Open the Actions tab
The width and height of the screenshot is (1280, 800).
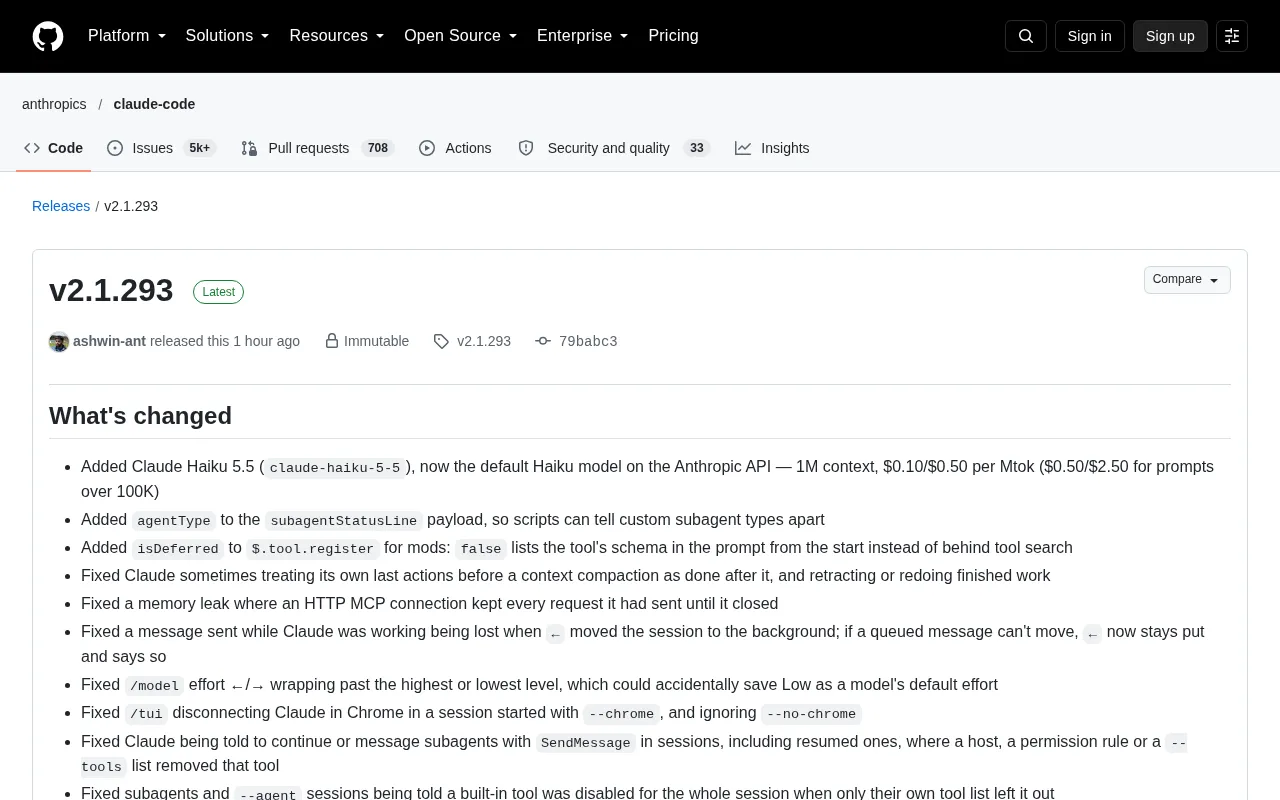tap(455, 148)
